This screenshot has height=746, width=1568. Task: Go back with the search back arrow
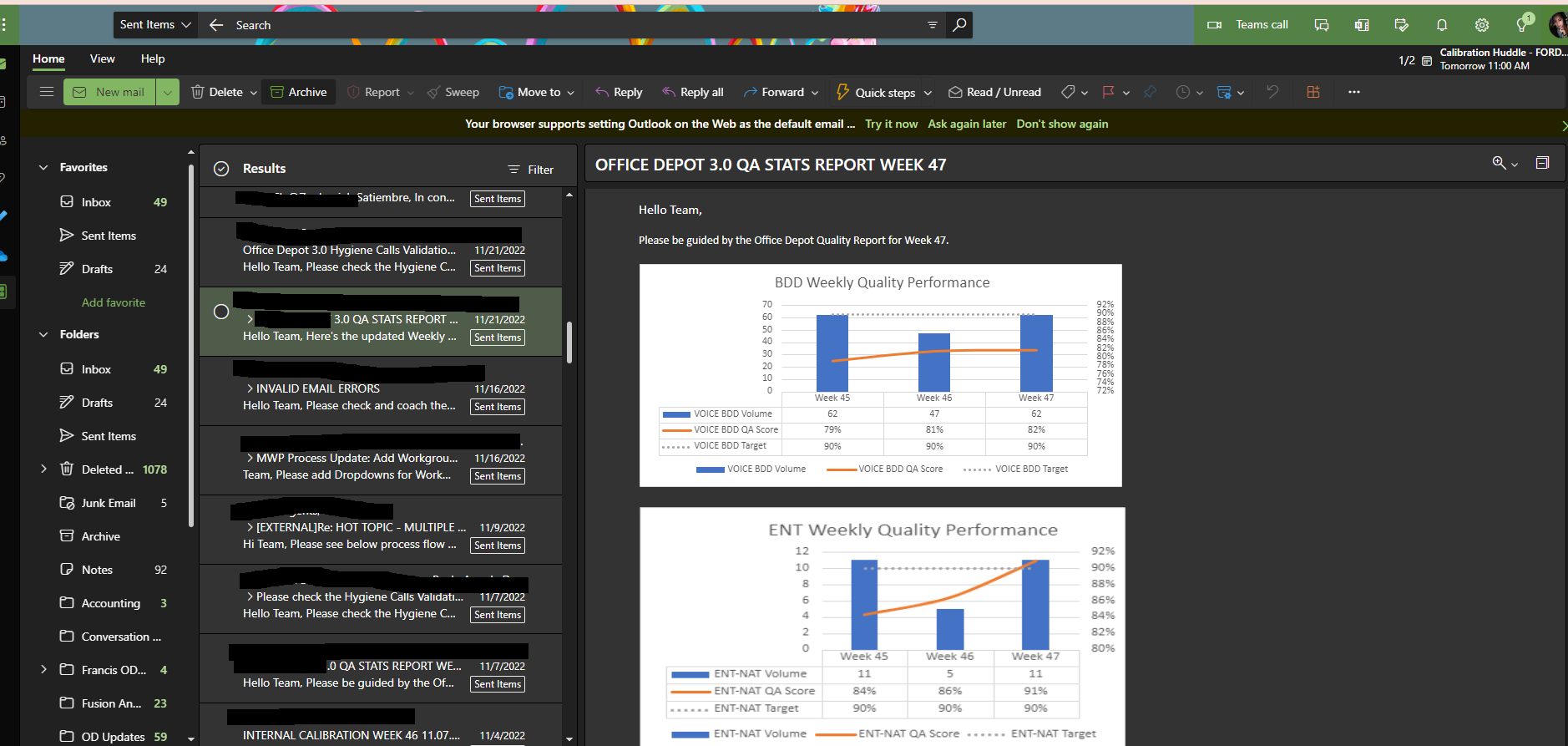pyautogui.click(x=216, y=25)
